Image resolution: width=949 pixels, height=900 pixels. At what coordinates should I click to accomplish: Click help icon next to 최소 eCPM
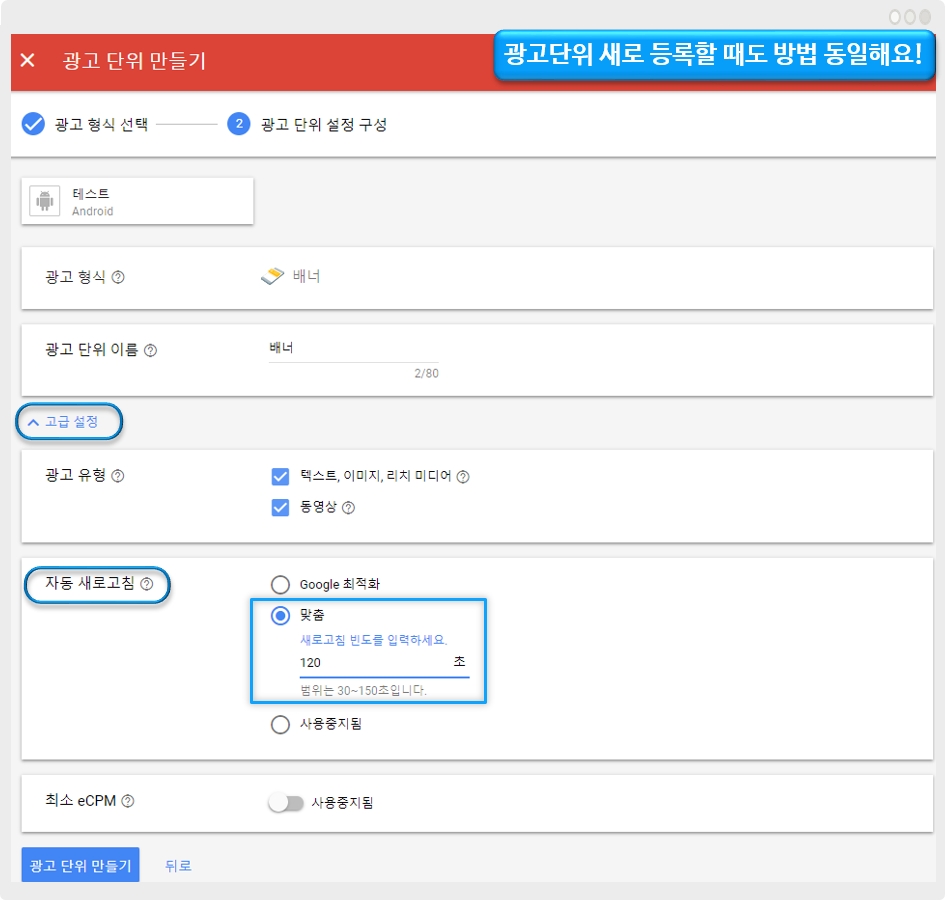coord(128,801)
